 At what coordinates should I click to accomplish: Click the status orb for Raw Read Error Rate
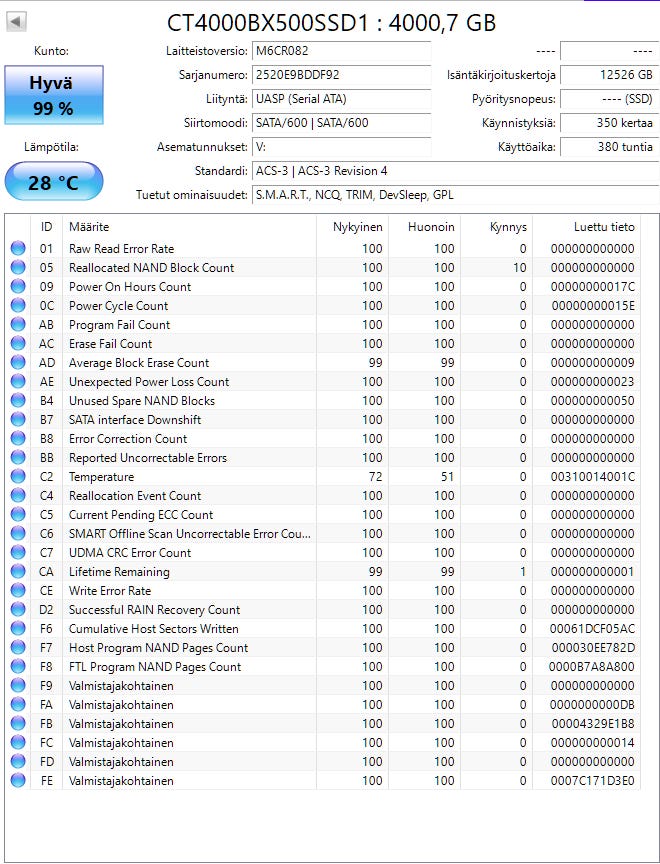coord(18,249)
